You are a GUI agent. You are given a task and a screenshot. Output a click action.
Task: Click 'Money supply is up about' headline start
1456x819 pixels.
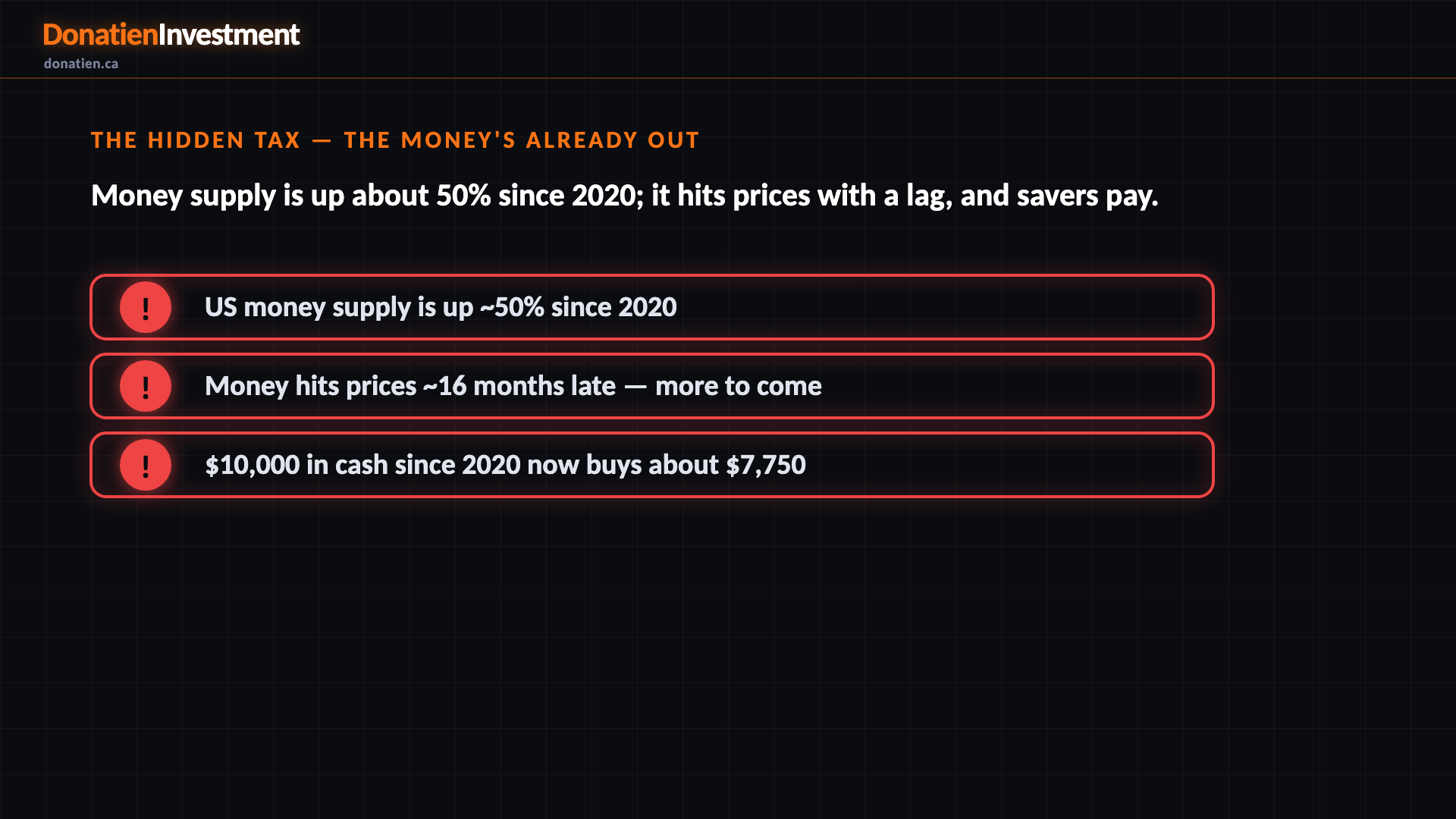pos(260,196)
